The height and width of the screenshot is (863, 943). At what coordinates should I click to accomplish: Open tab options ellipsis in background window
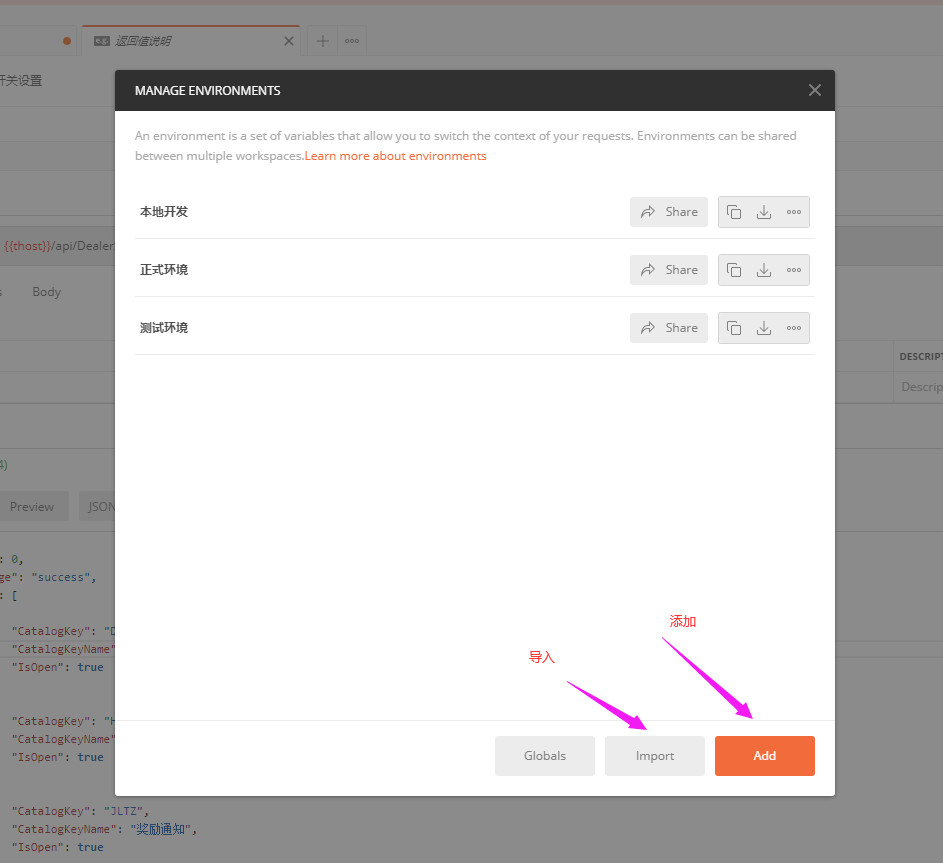click(x=352, y=41)
